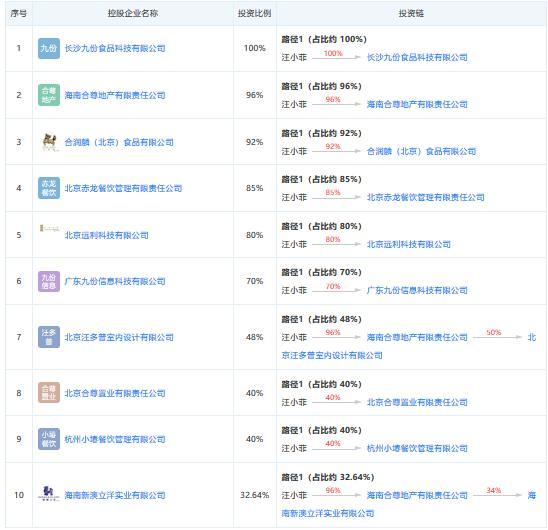
Task: Click 杭州小塘餐饮管理 link in investment chain
Action: [417, 449]
